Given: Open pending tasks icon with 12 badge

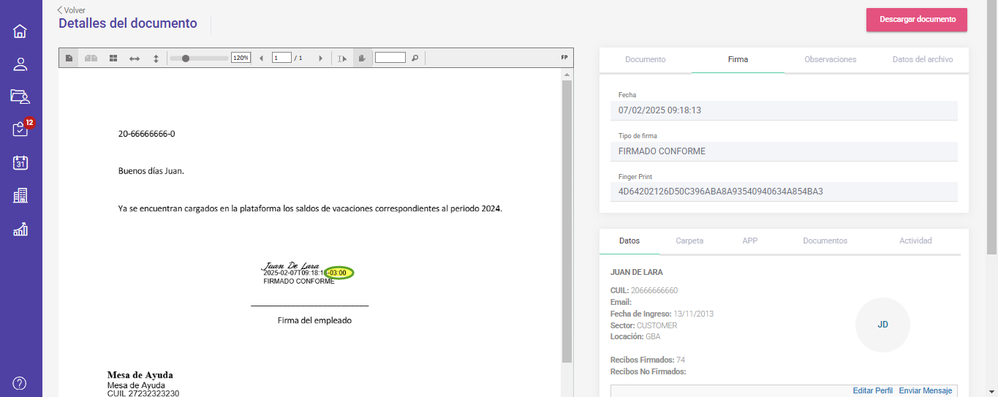Looking at the screenshot, I should click(21, 129).
